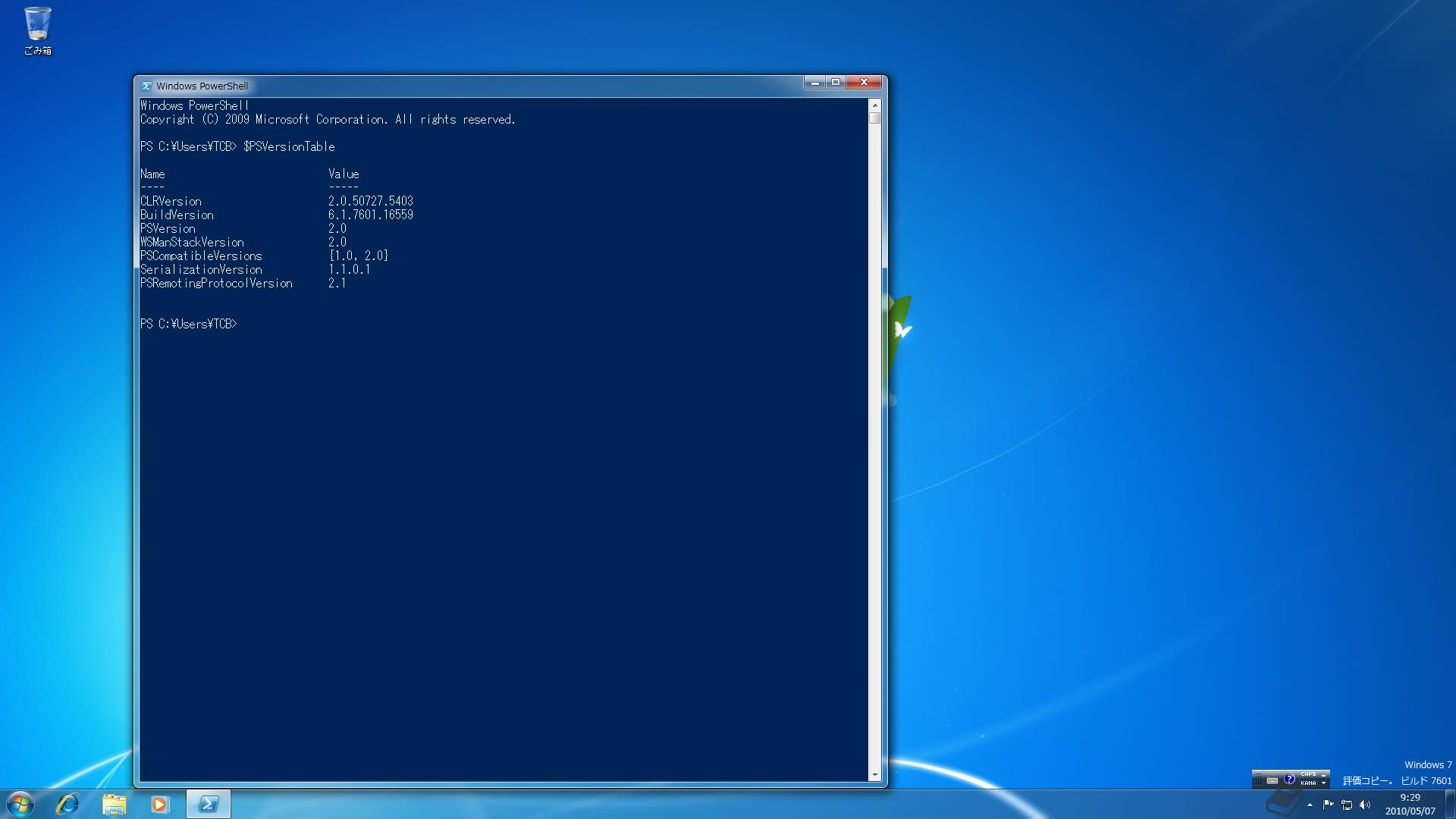Click the Name column header
Image resolution: width=1456 pixels, height=819 pixels.
[152, 174]
